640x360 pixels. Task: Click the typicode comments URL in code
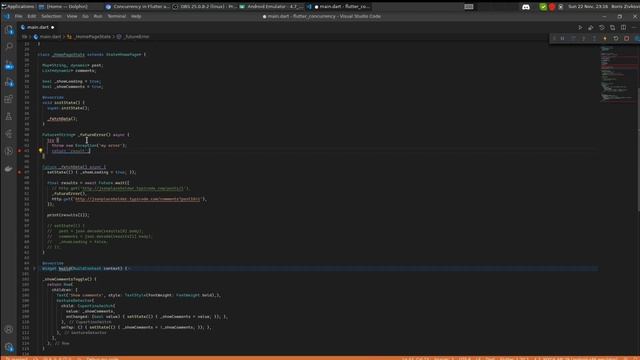click(x=138, y=199)
